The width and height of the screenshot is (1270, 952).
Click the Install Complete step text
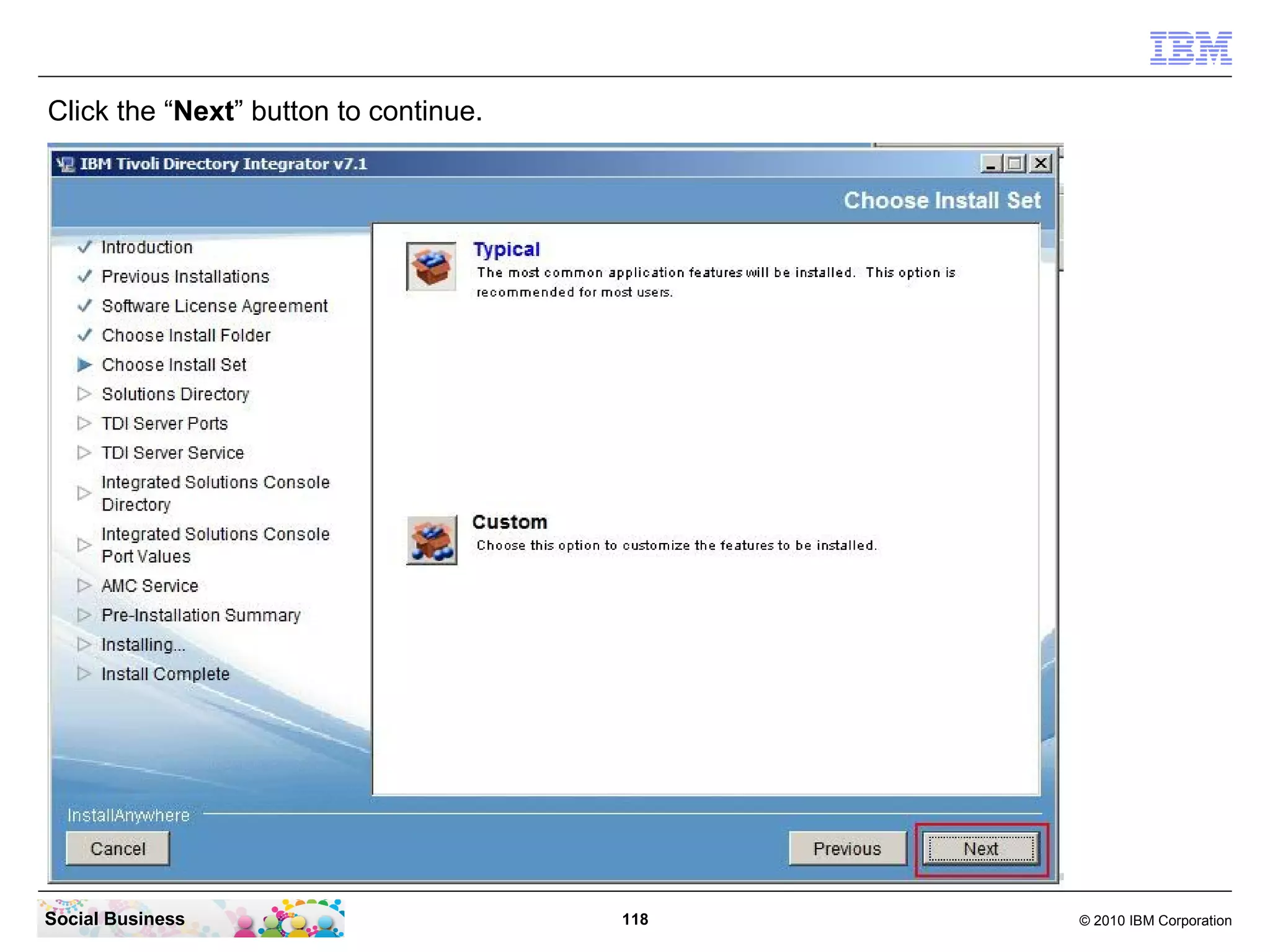pos(166,674)
